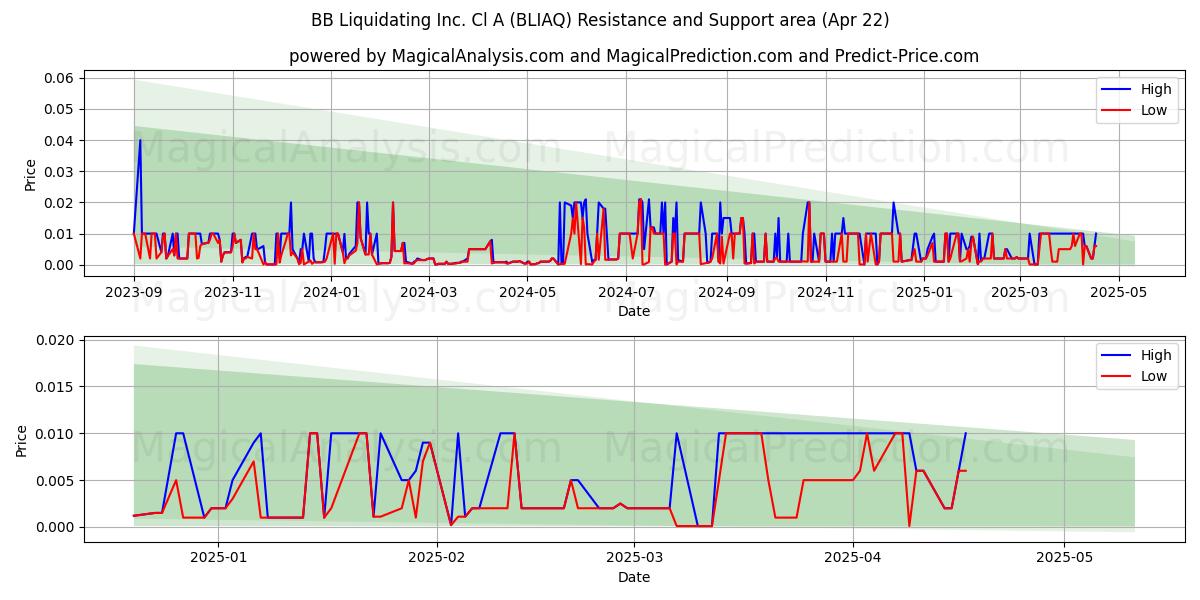Screen dimensions: 1200x600
Task: Click the '0.020' tick label in lower chart
Action: pos(56,340)
